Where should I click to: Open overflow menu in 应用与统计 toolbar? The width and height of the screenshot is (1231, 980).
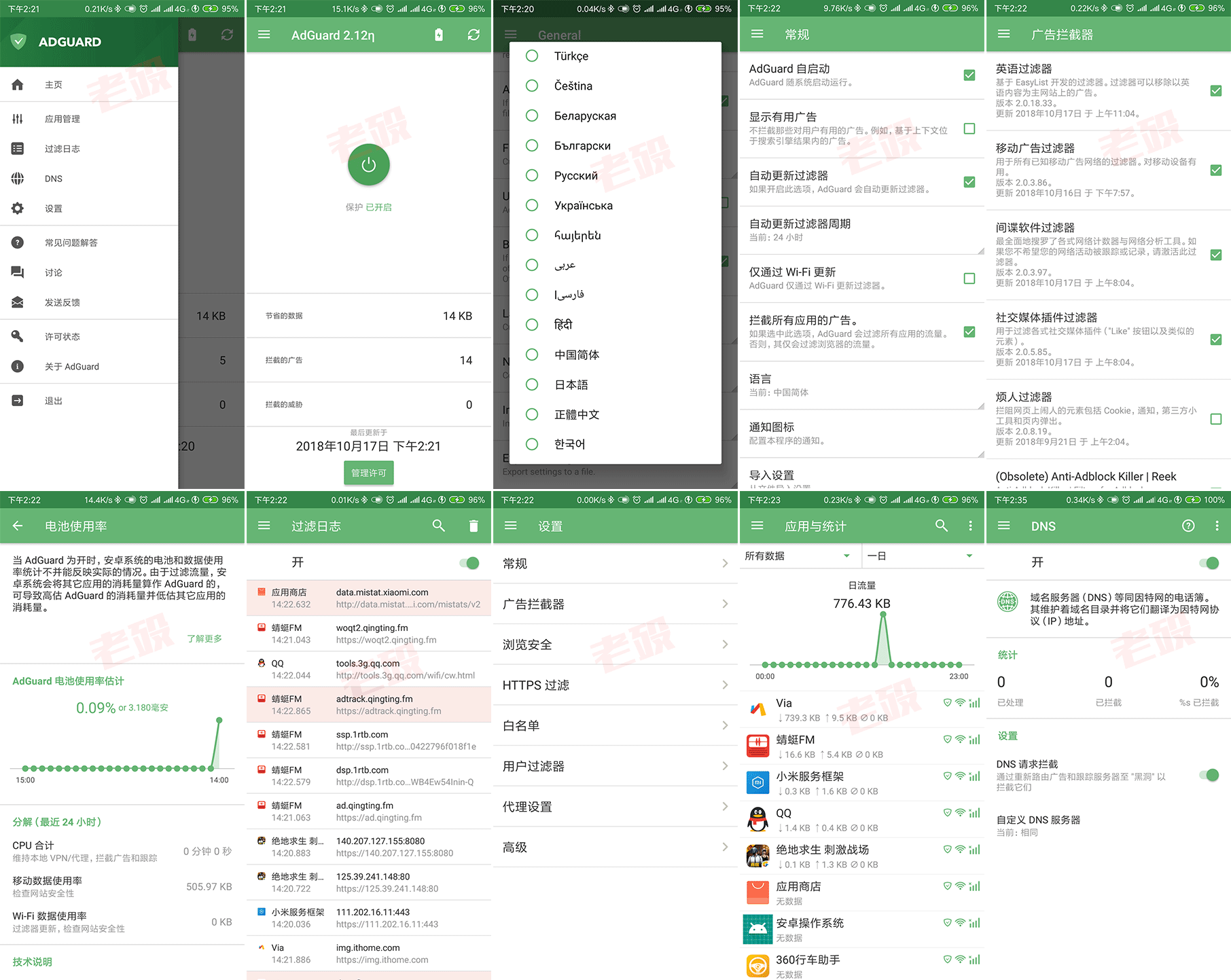click(x=970, y=526)
